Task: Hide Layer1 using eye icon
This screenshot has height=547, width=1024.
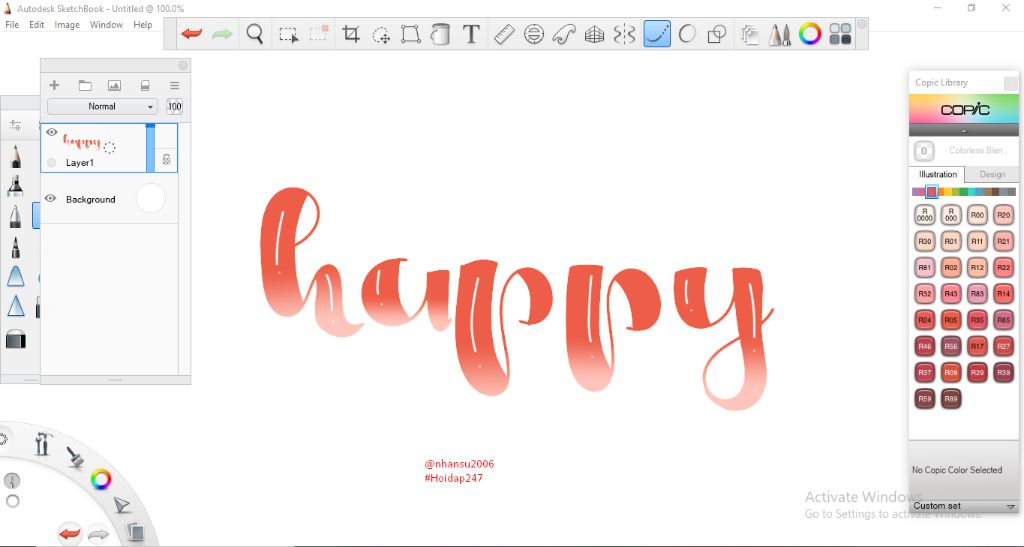Action: tap(52, 133)
